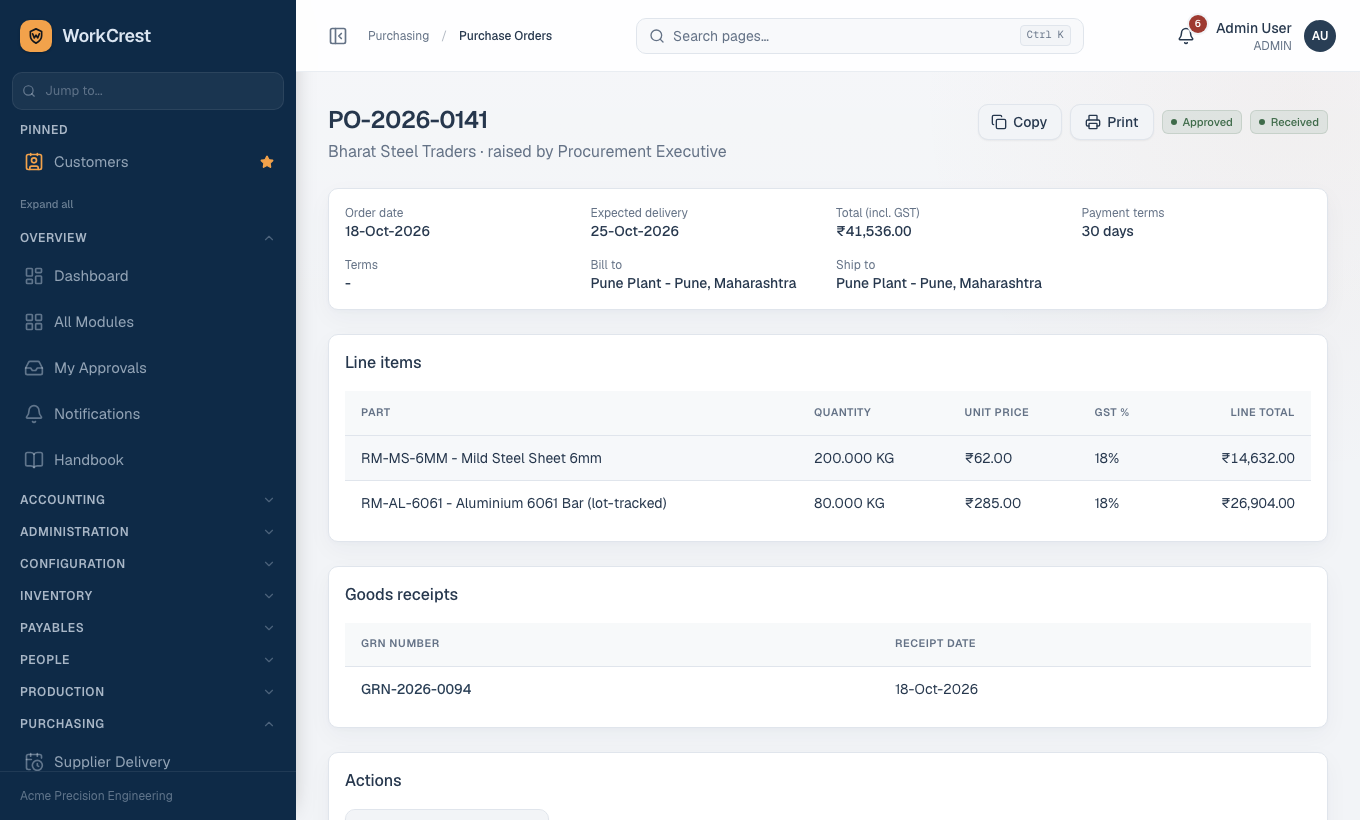Image resolution: width=1360 pixels, height=820 pixels.
Task: Collapse the sidebar using the panel toggle icon
Action: click(x=338, y=36)
